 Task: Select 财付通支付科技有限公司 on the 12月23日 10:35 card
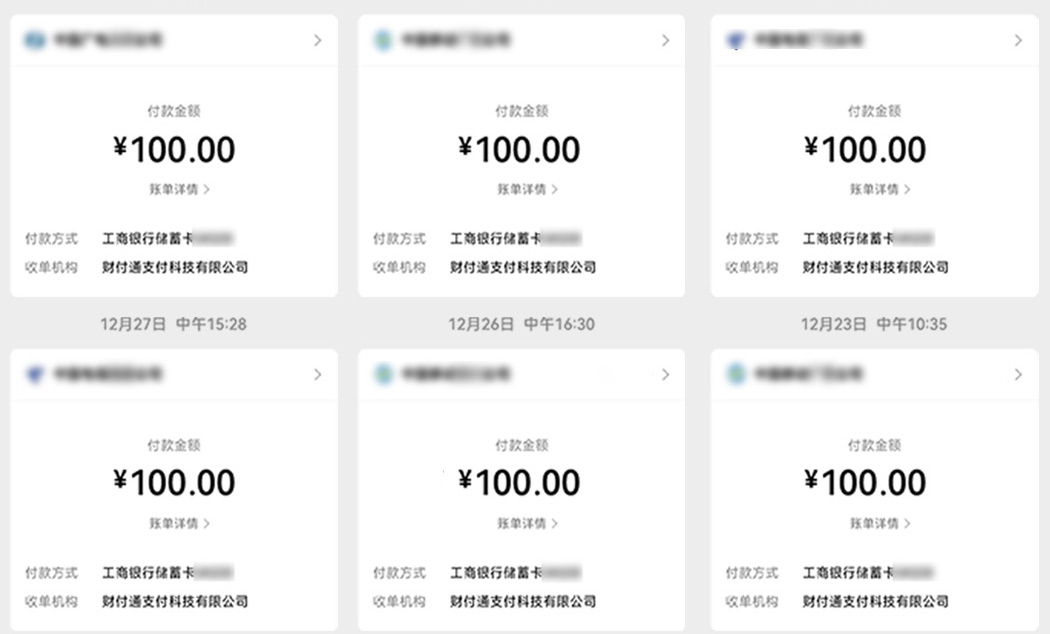(x=875, y=602)
